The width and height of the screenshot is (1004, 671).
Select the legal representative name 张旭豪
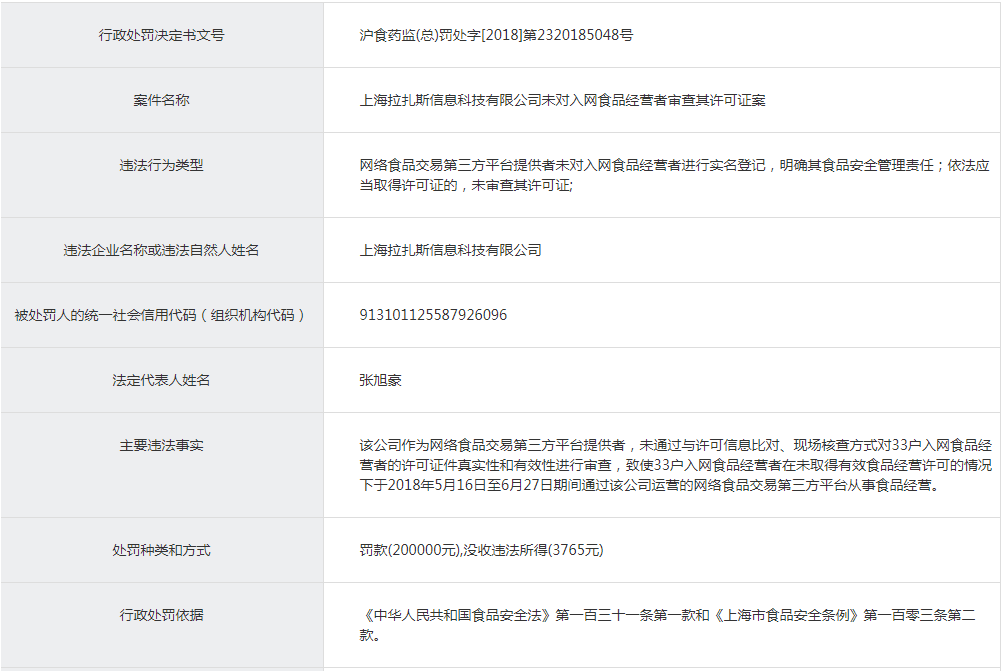pos(380,380)
